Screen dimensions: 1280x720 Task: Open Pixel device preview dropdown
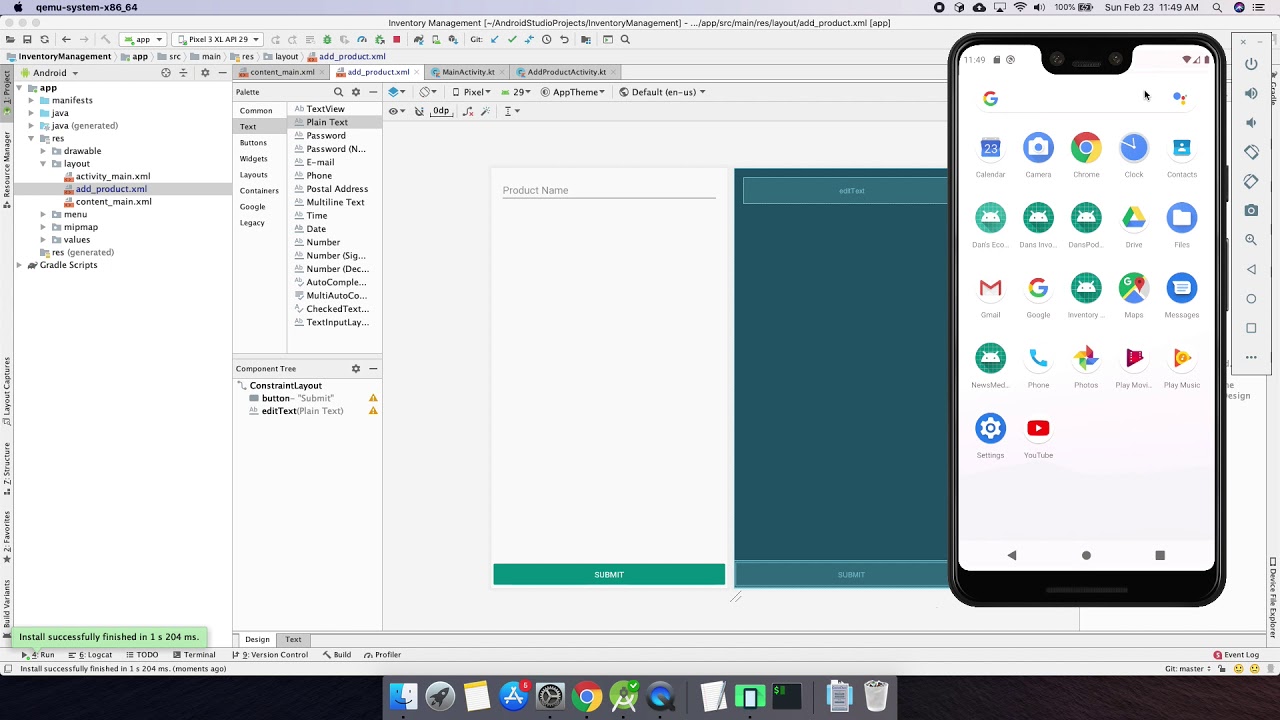pos(472,92)
